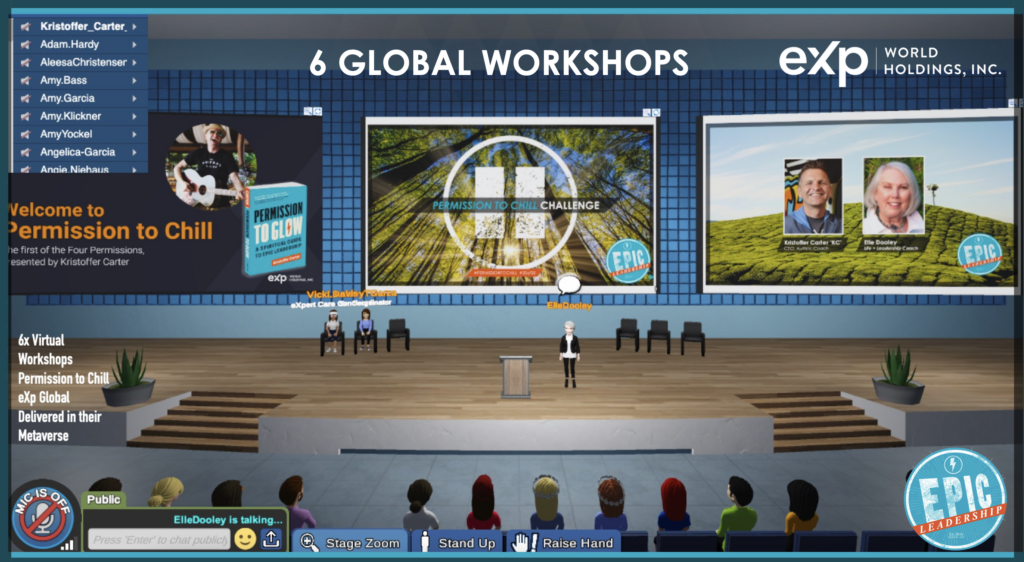Viewport: 1024px width, 562px height.
Task: Expand Amy.Klickner user options arrow
Action: coord(134,116)
